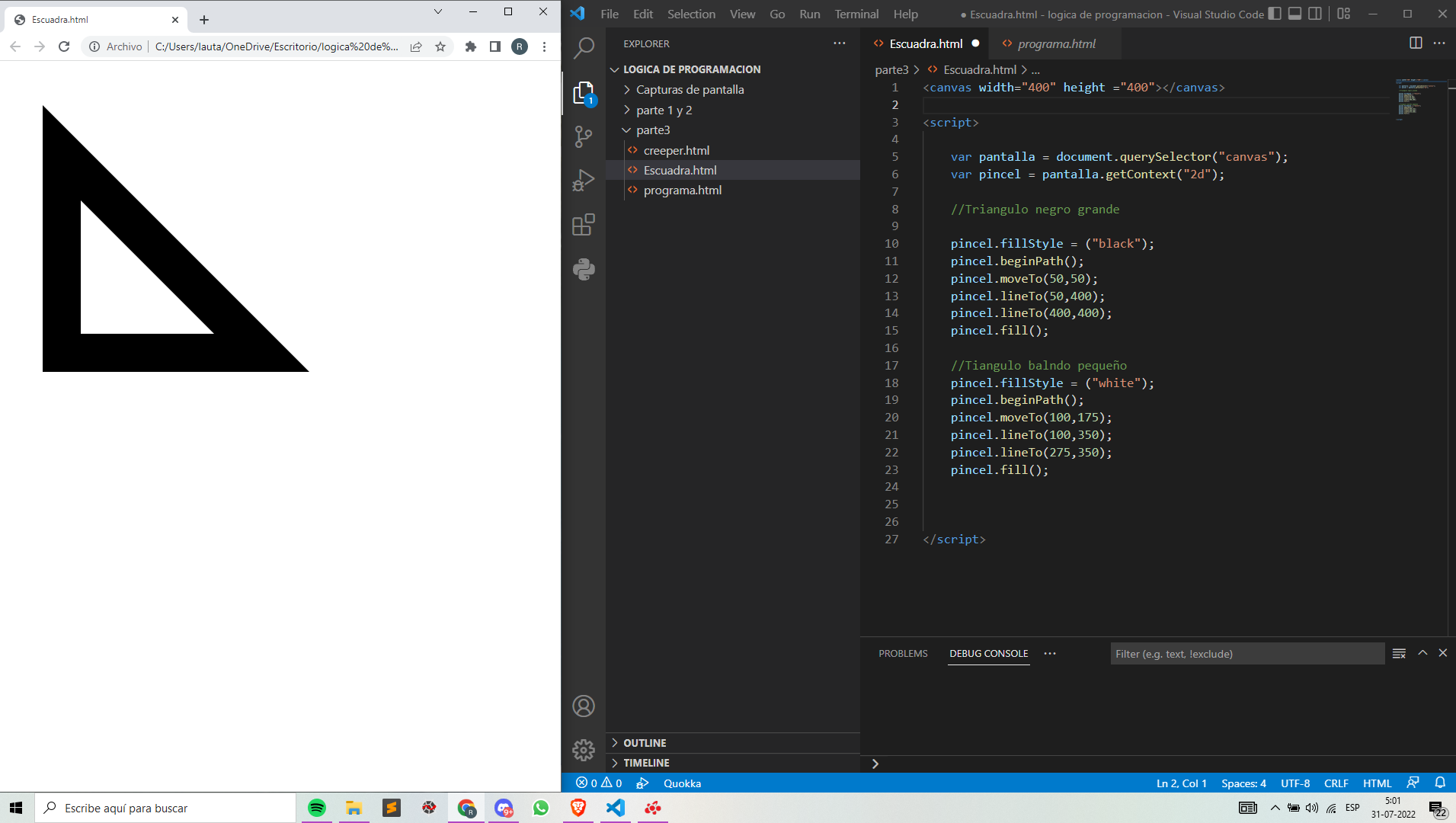Change language mode via HTML status item

[x=1377, y=783]
